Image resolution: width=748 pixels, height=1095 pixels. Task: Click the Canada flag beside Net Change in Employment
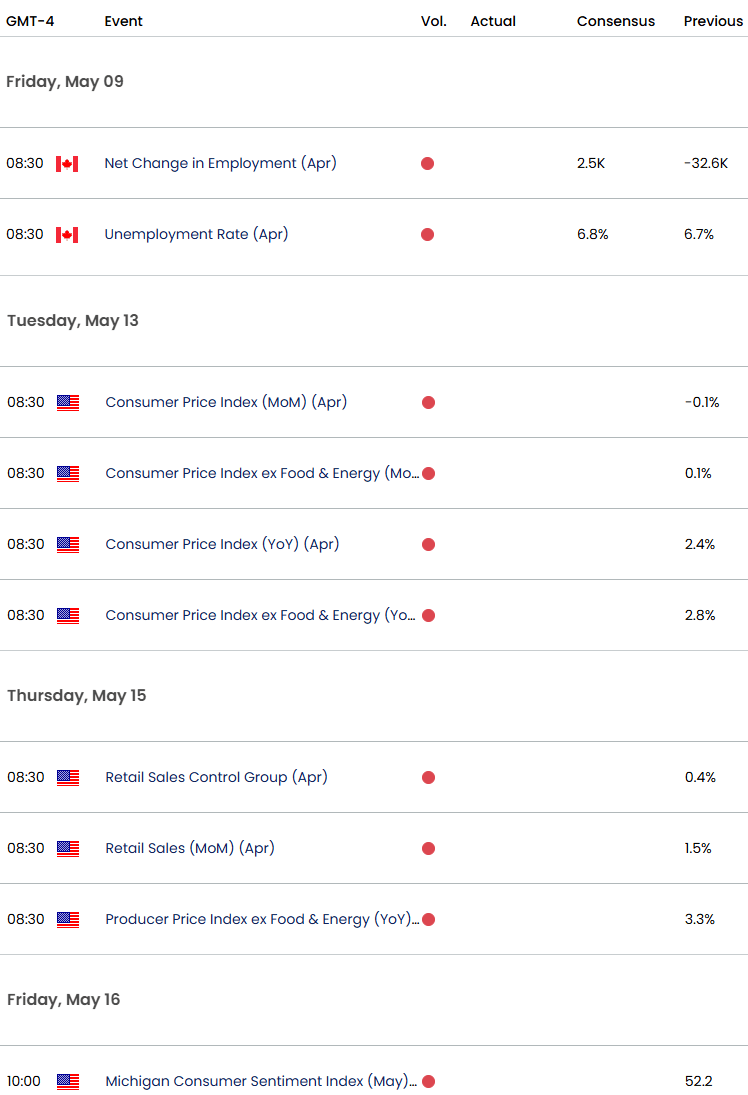[x=67, y=163]
